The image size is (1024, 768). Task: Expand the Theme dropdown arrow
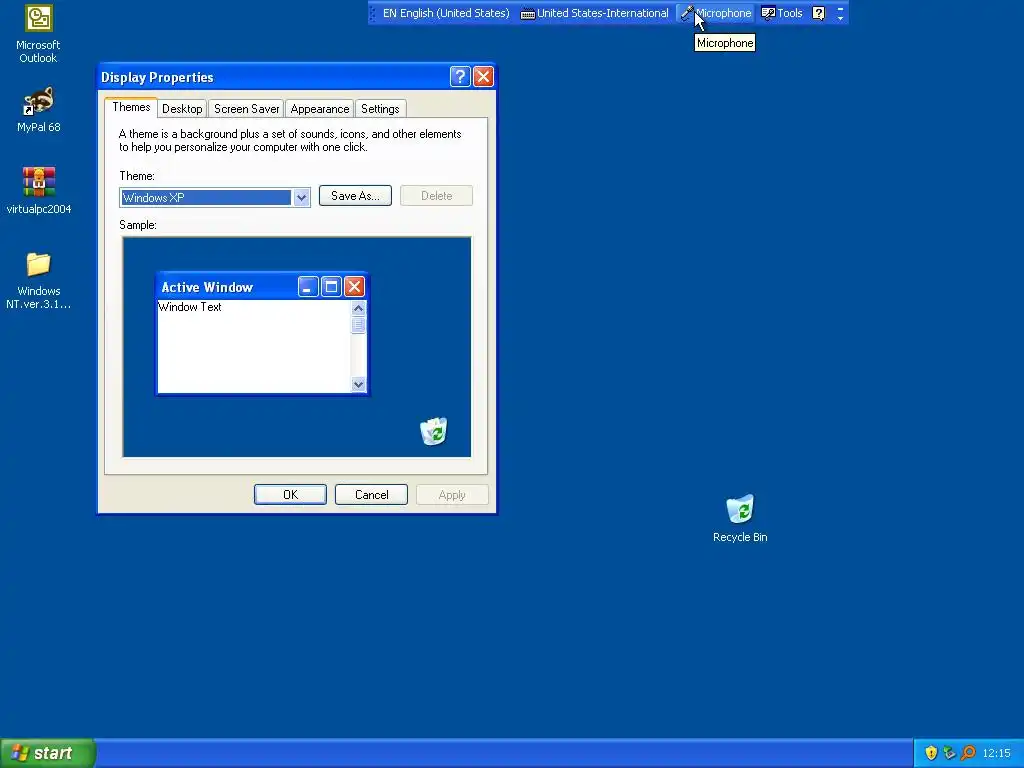(301, 197)
